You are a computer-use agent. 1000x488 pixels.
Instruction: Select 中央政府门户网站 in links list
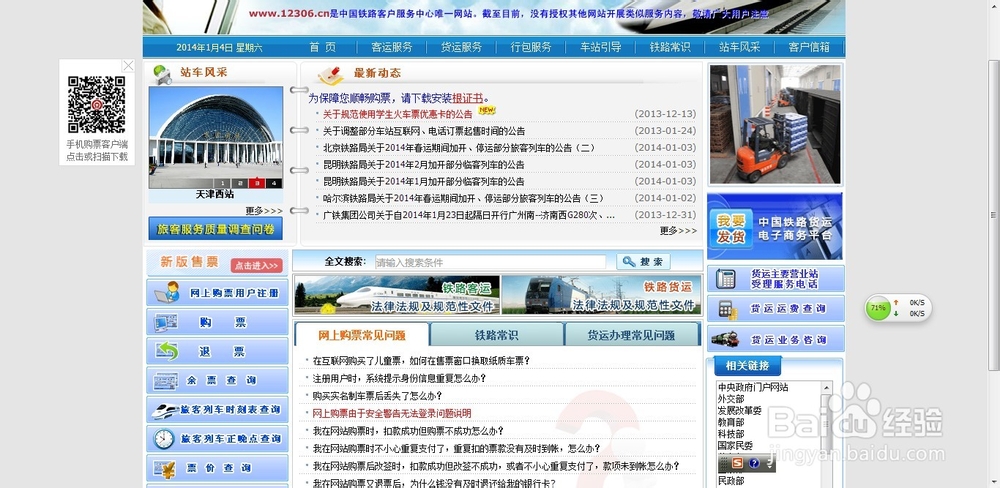(753, 387)
